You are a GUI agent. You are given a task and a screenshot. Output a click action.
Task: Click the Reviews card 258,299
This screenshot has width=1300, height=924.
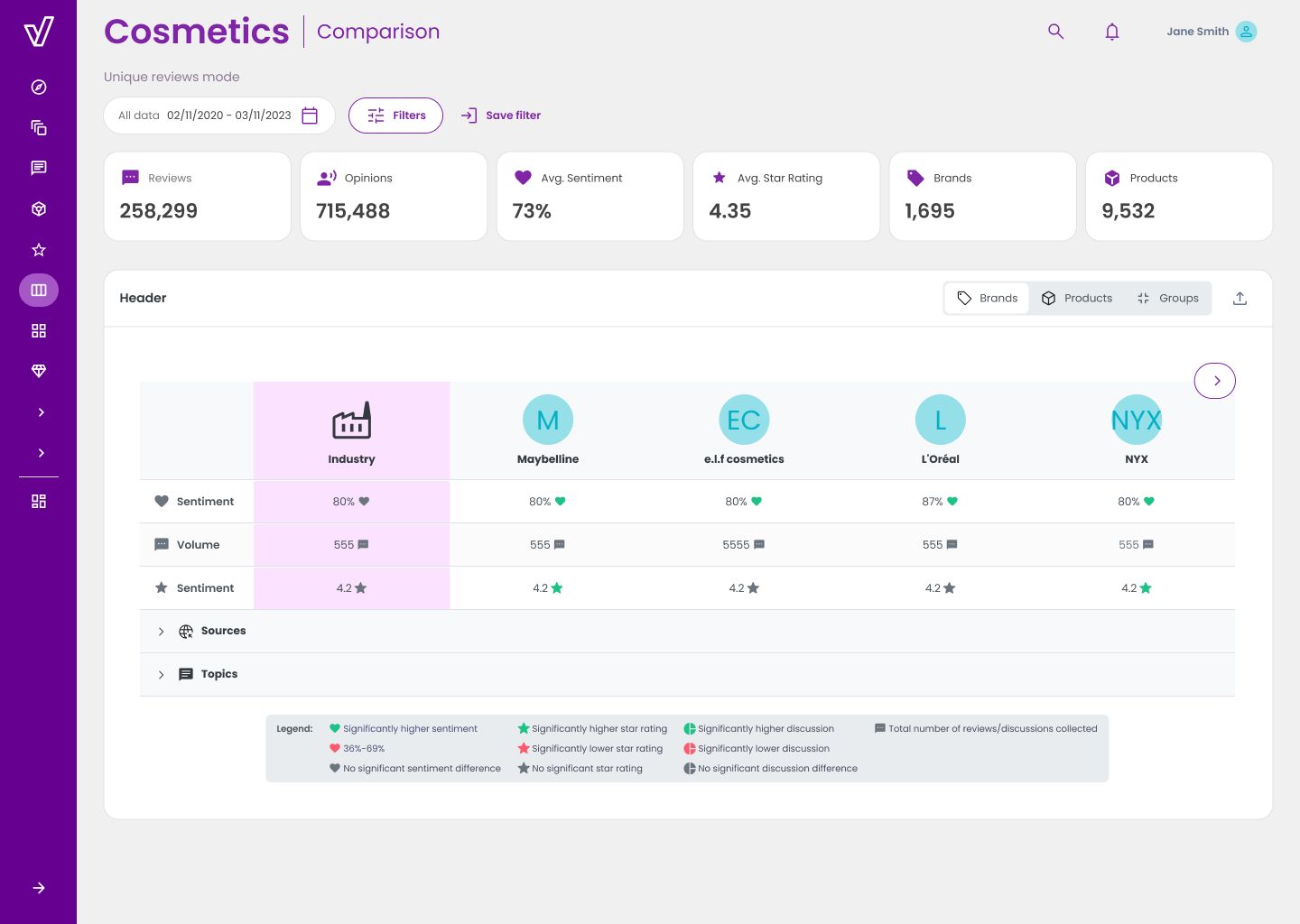pos(198,196)
